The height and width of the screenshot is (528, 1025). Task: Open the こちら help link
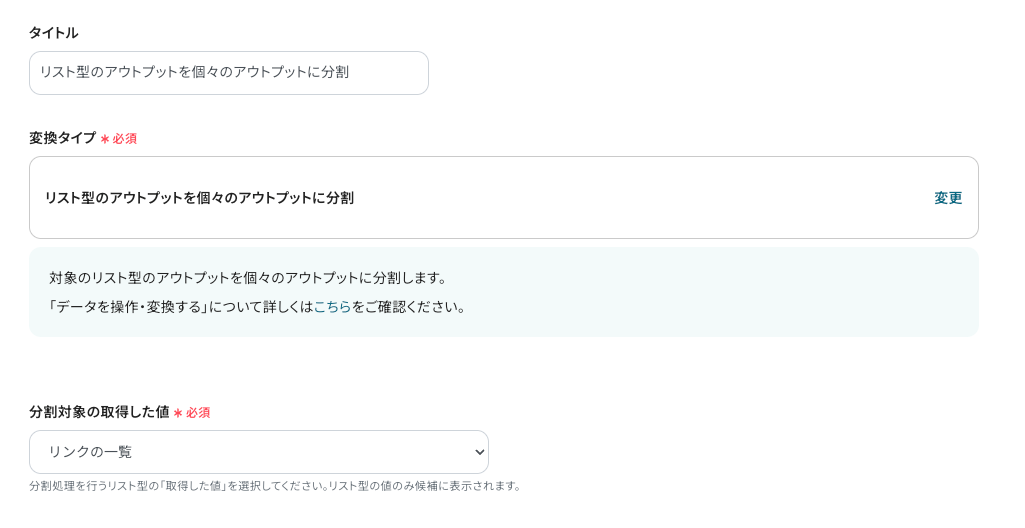point(332,307)
